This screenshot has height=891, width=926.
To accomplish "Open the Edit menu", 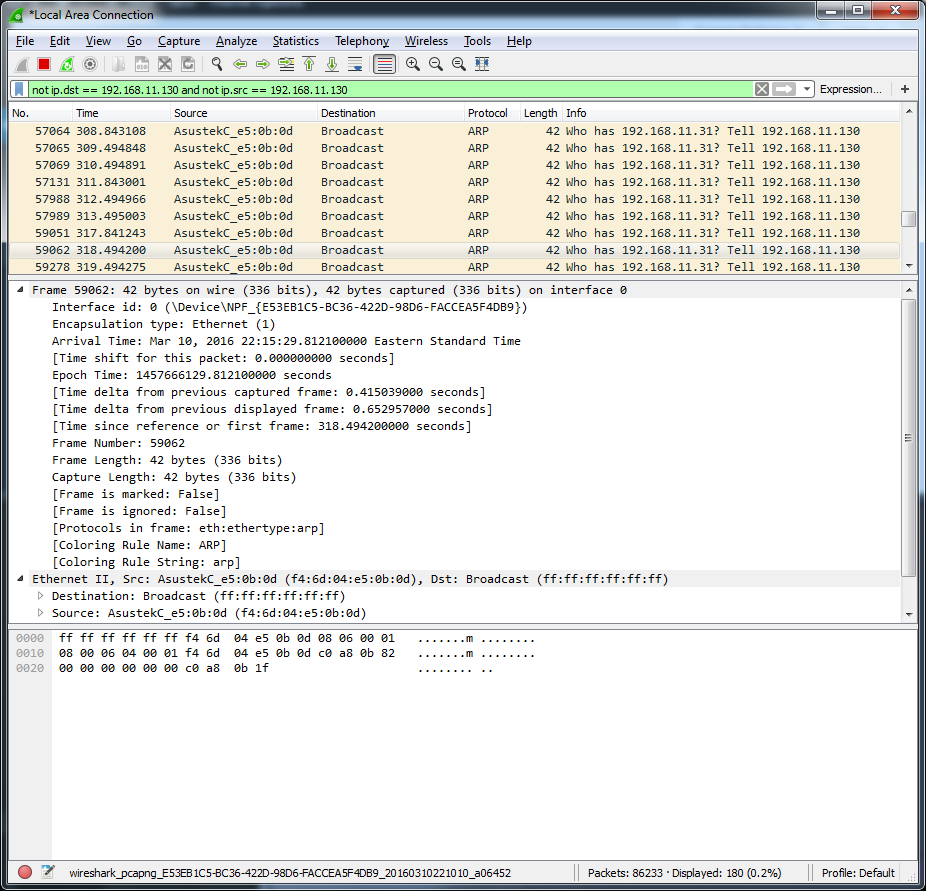I will tap(60, 41).
